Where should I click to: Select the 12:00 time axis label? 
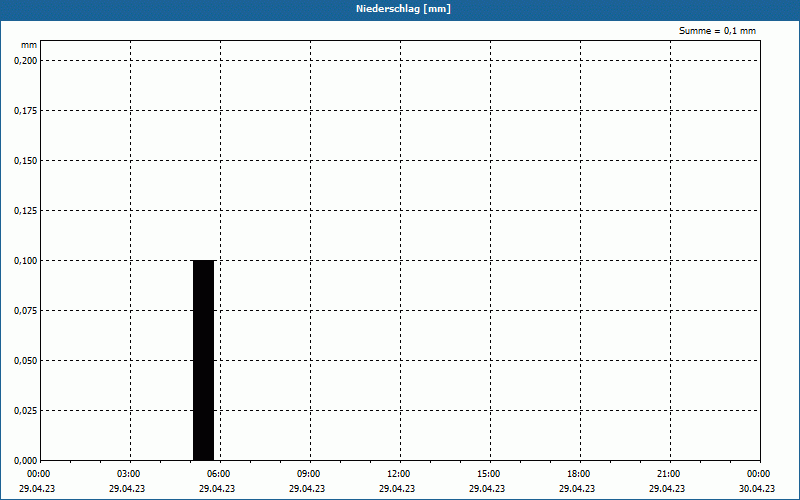click(398, 474)
